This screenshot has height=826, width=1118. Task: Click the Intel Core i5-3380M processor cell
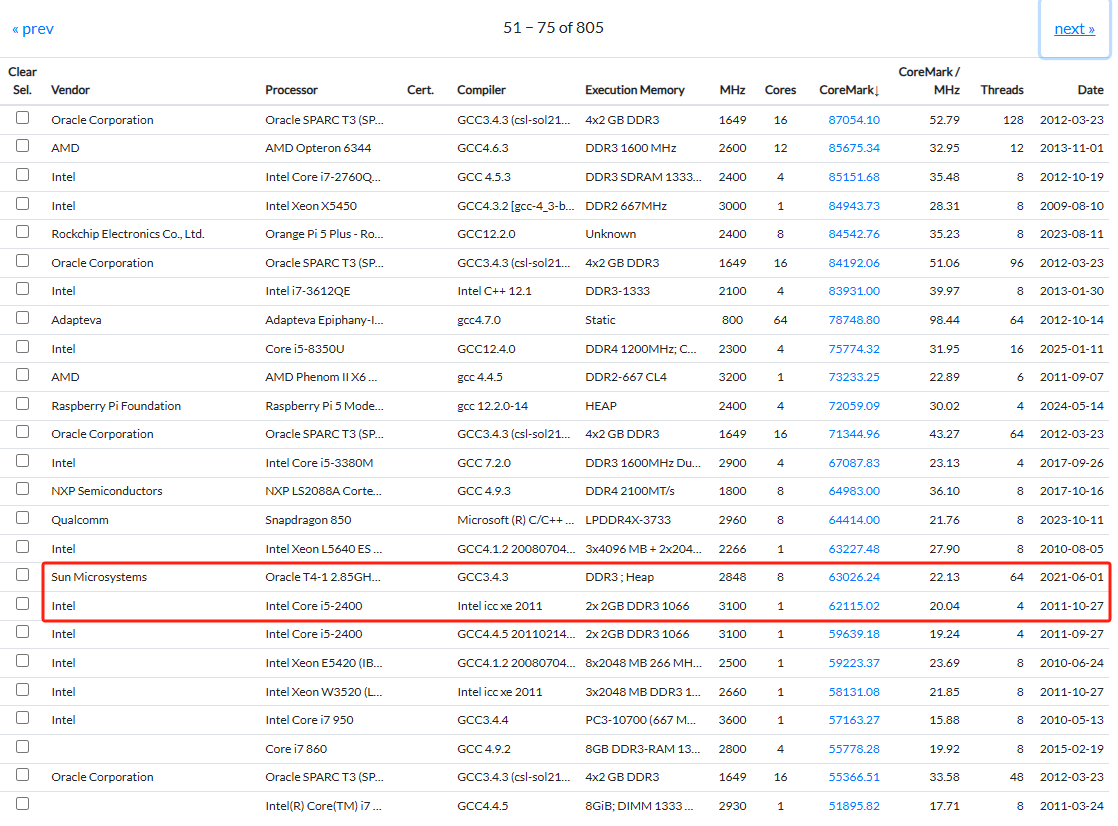pos(319,463)
